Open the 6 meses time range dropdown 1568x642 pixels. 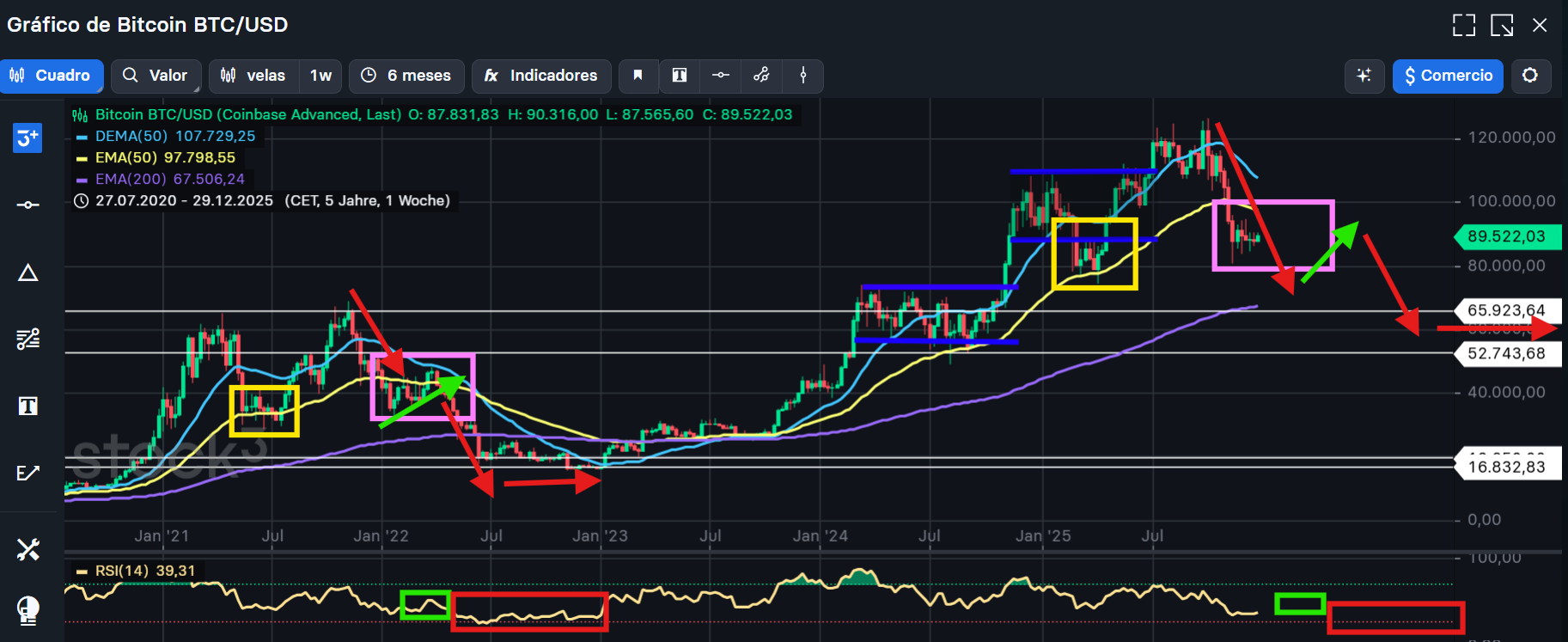[x=406, y=76]
